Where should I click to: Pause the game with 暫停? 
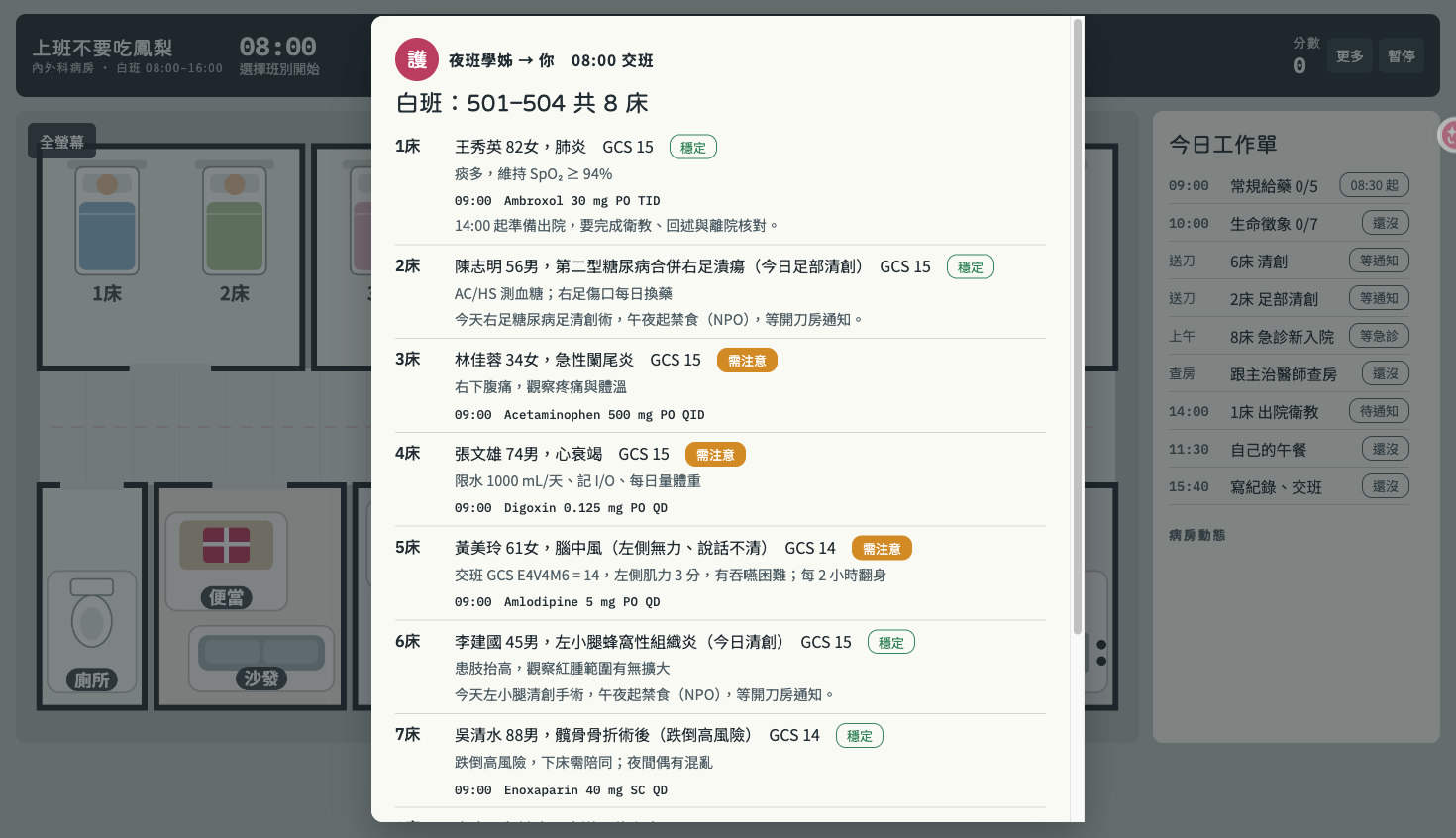tap(1402, 56)
